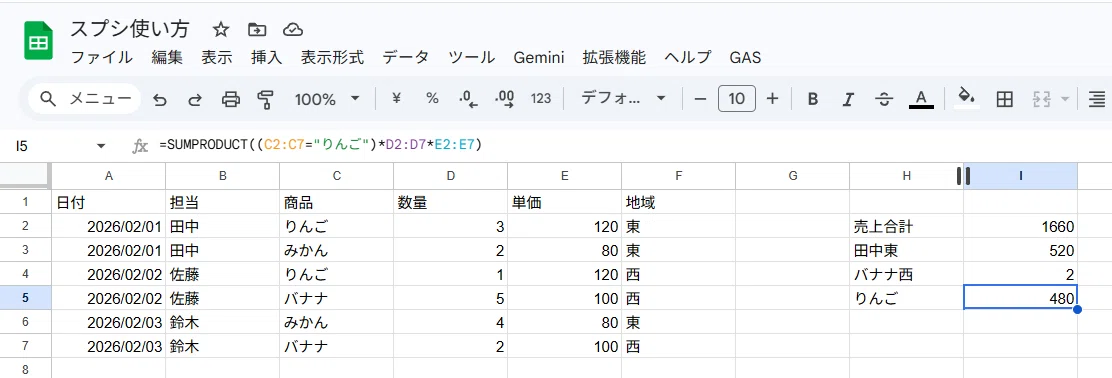Select the paint format roller
Viewport: 1112px width, 378px height.
(x=265, y=99)
